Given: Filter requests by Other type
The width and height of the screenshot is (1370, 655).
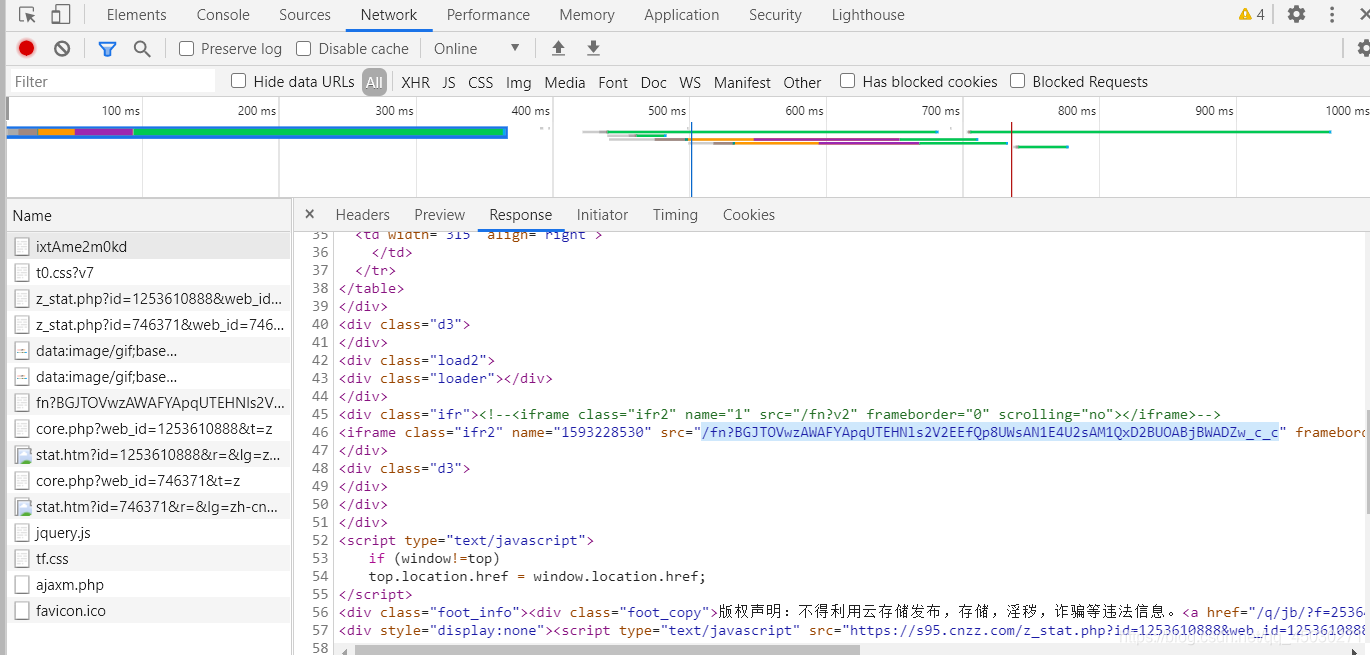Looking at the screenshot, I should point(802,82).
